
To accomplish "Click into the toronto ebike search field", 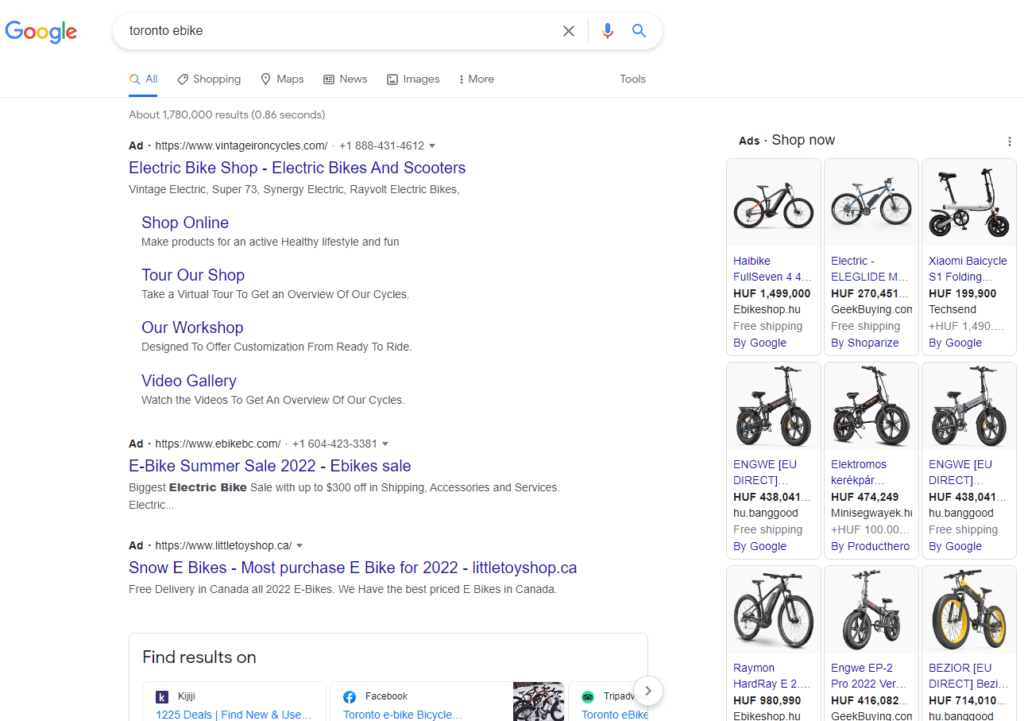I will click(x=340, y=31).
